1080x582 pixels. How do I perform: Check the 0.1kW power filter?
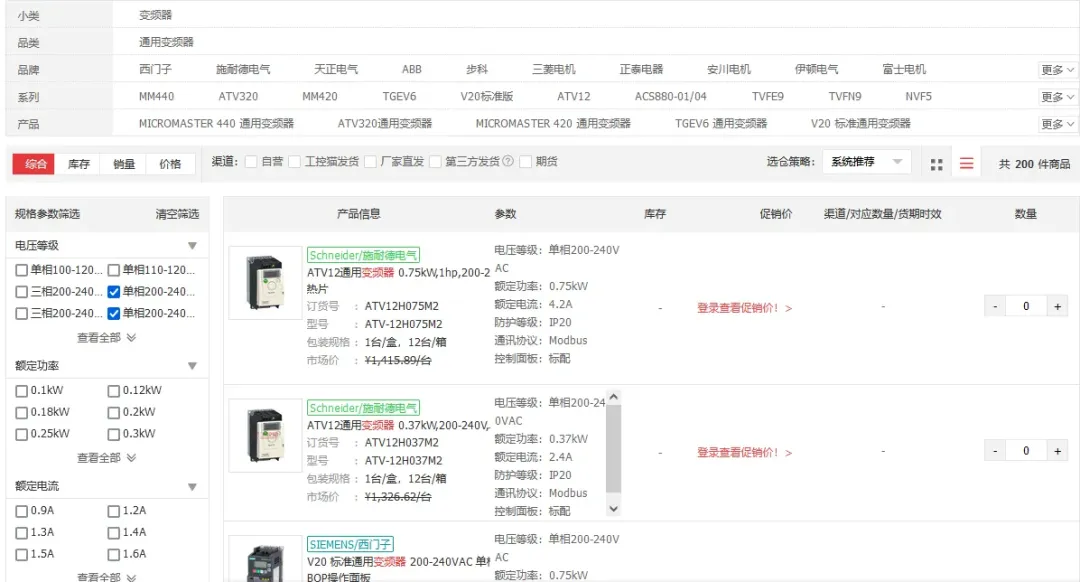point(21,391)
